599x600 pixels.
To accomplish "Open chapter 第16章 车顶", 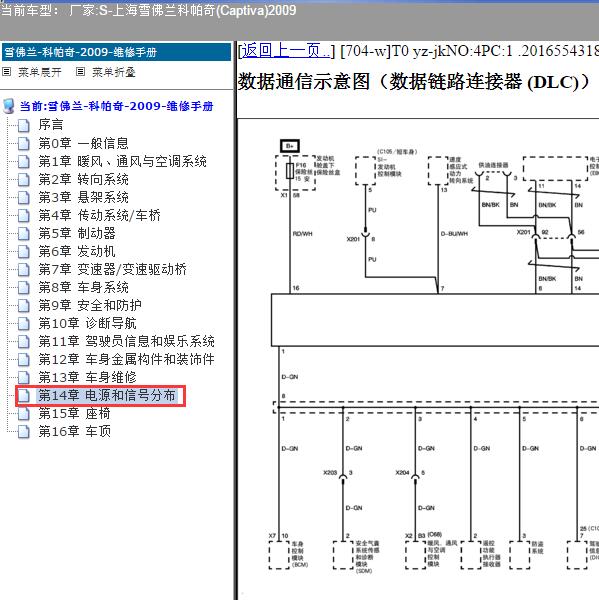I will 74,431.
